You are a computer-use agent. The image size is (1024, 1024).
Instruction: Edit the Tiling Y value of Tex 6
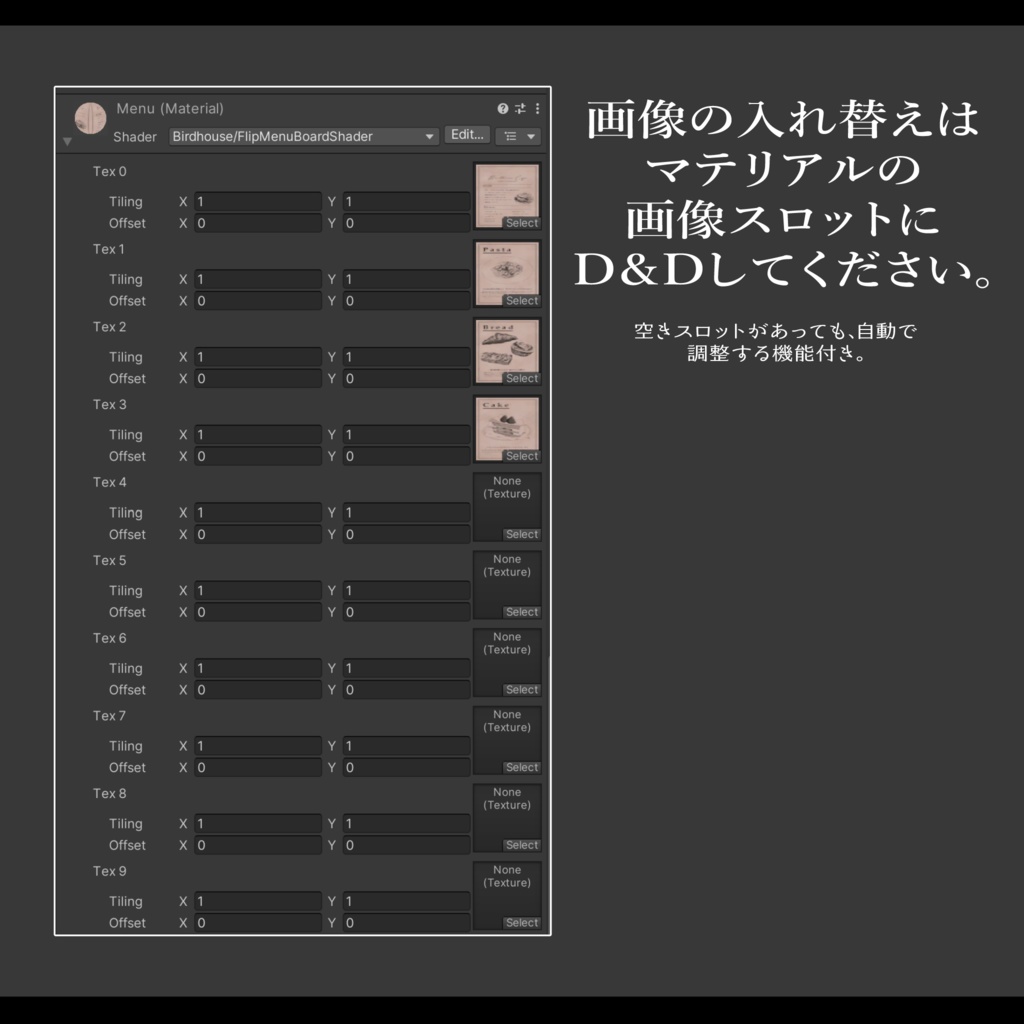click(x=406, y=668)
